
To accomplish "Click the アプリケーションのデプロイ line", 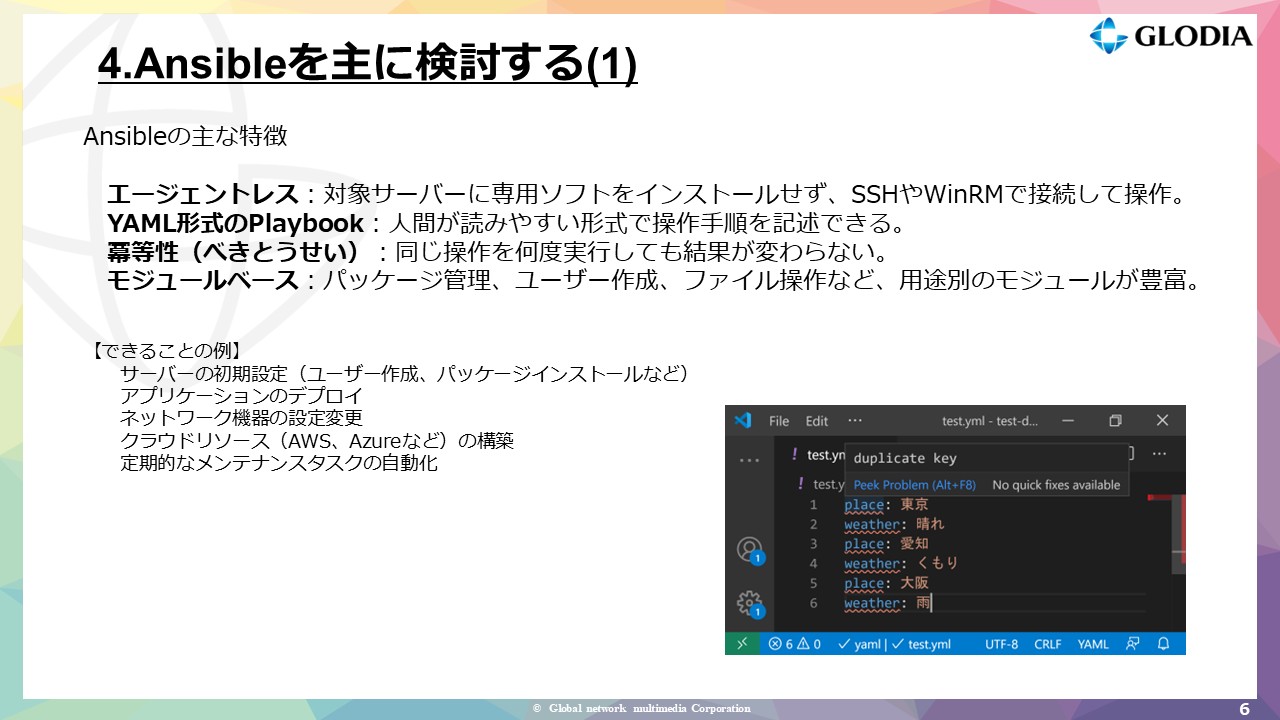I will (241, 396).
